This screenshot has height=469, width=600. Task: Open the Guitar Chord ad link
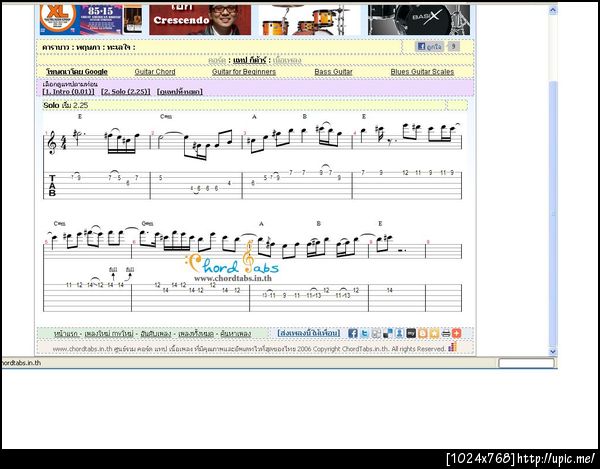(155, 72)
